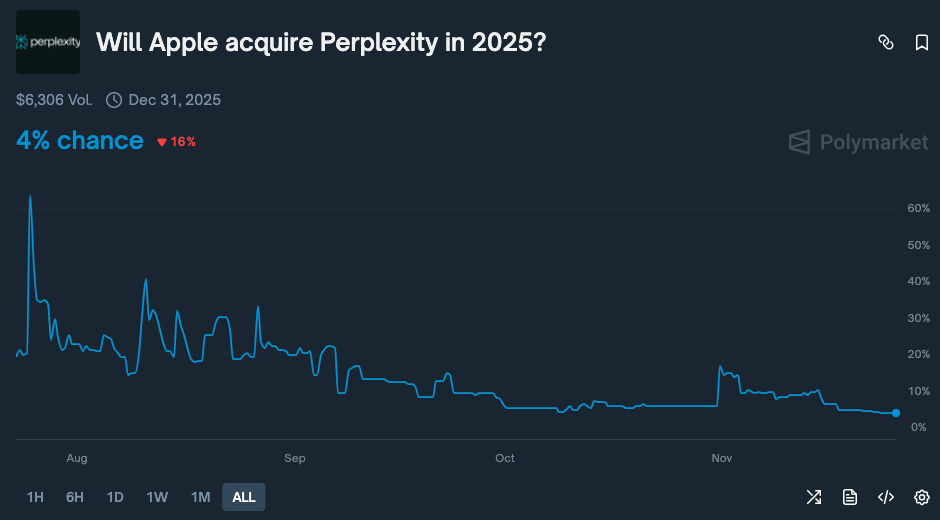Click the Perplexity logo thumbnail

(48, 42)
